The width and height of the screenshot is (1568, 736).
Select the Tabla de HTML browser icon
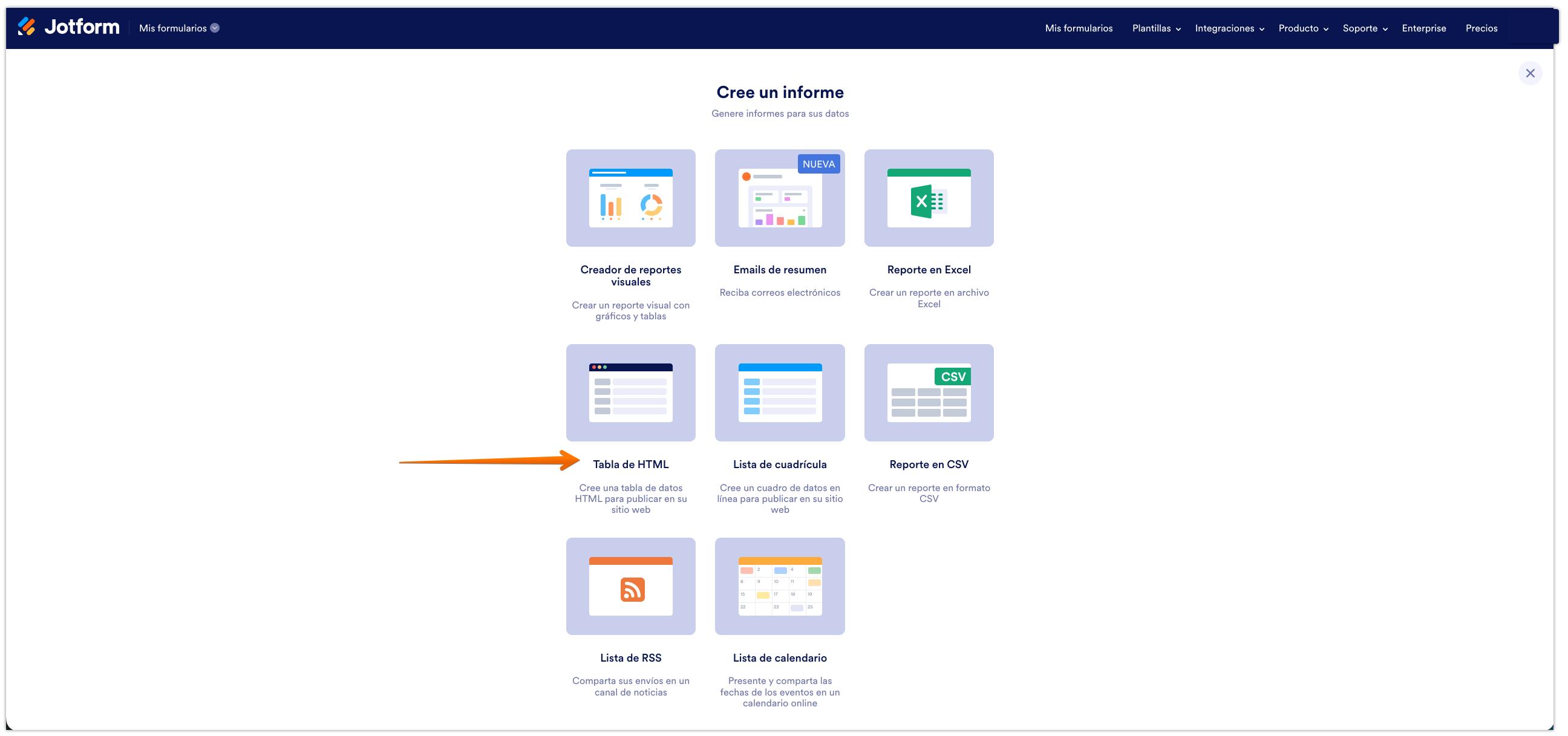tap(630, 392)
